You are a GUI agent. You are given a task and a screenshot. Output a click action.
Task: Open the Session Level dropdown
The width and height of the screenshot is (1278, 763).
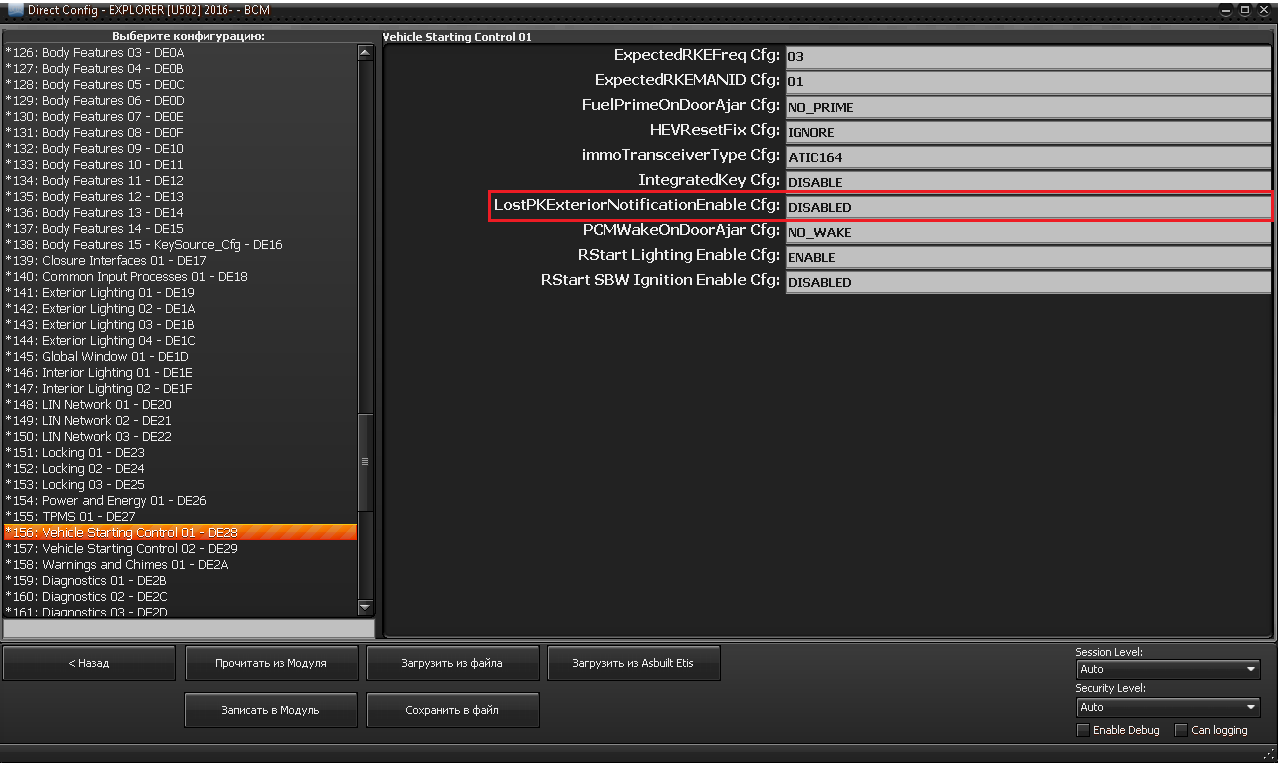coord(1167,669)
